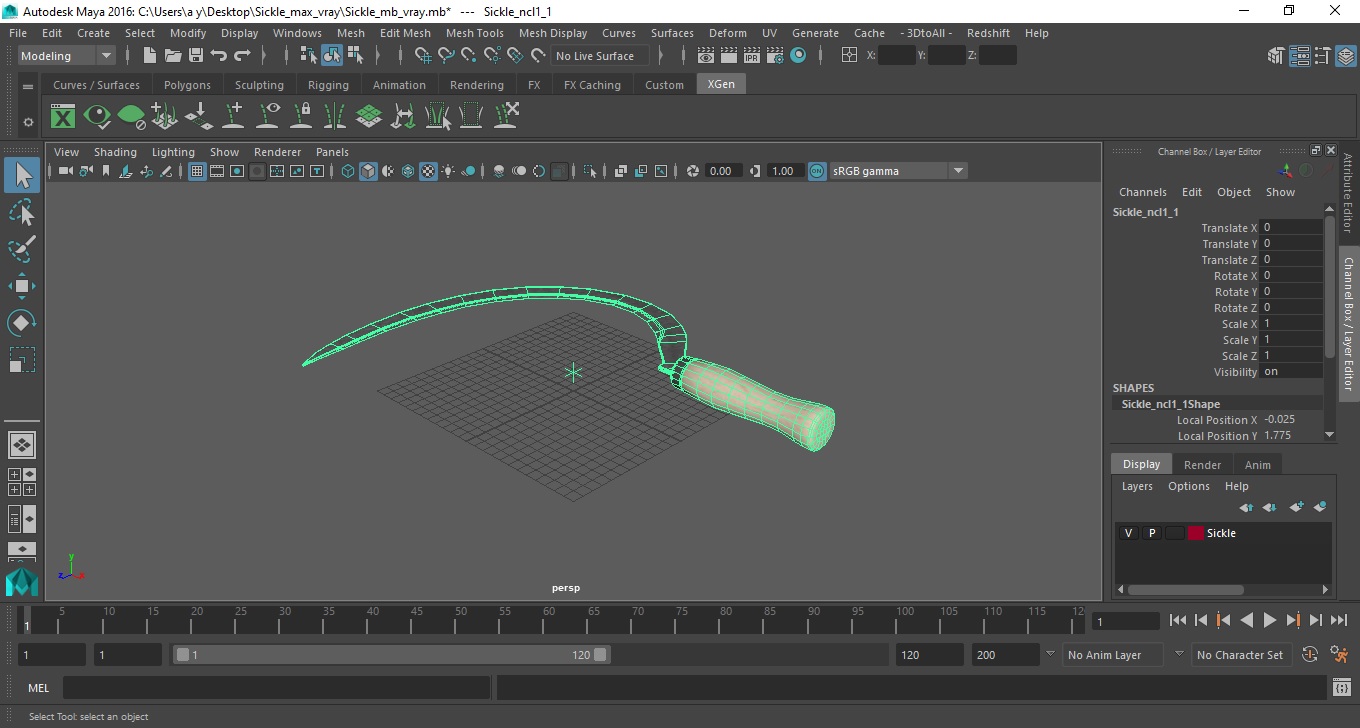Click the IPR render icon
Viewport: 1360px width, 728px height.
pos(752,56)
